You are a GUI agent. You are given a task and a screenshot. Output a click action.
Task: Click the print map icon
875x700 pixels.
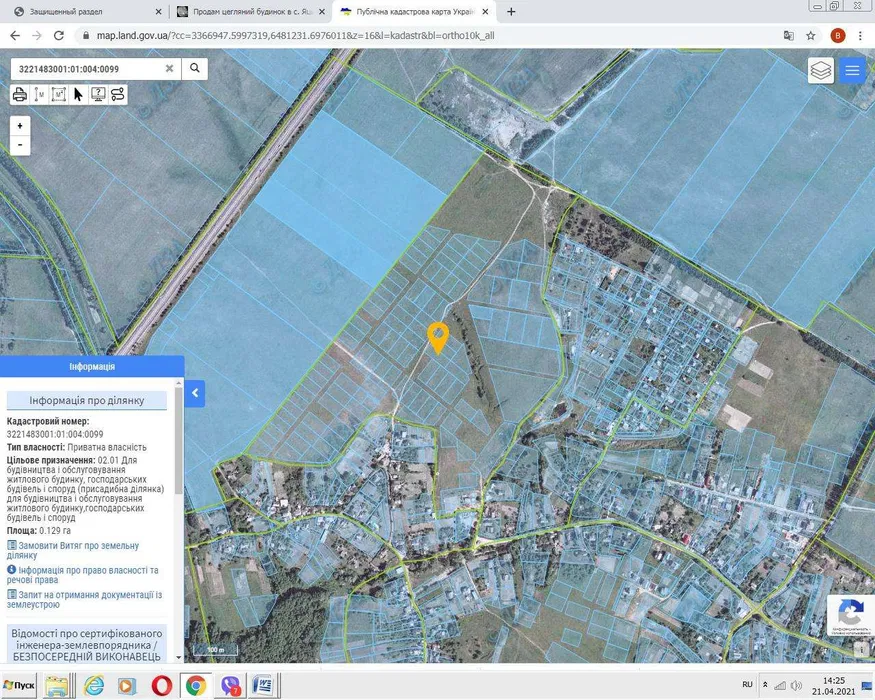click(x=19, y=95)
